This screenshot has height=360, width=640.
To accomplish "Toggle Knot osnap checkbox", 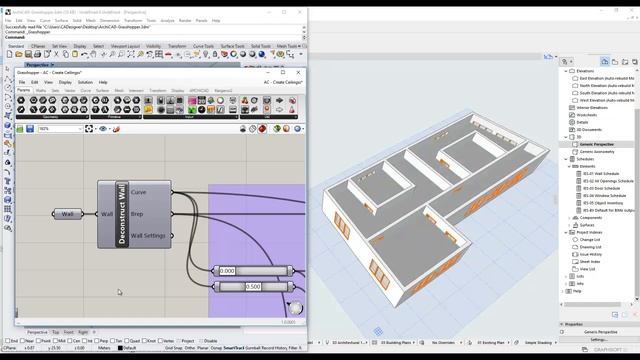I will click(x=144, y=341).
